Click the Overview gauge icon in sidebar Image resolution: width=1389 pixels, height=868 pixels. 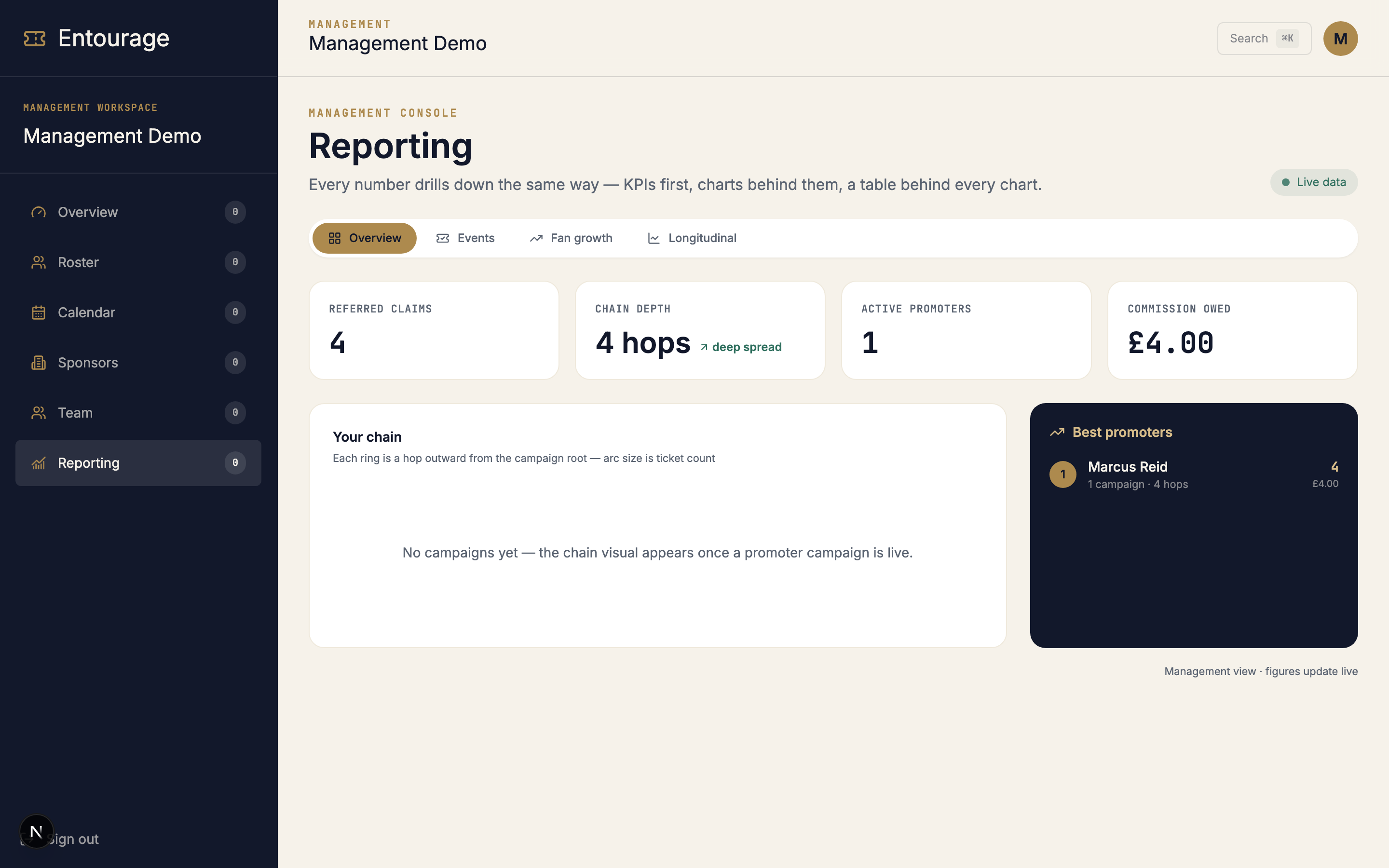click(39, 212)
